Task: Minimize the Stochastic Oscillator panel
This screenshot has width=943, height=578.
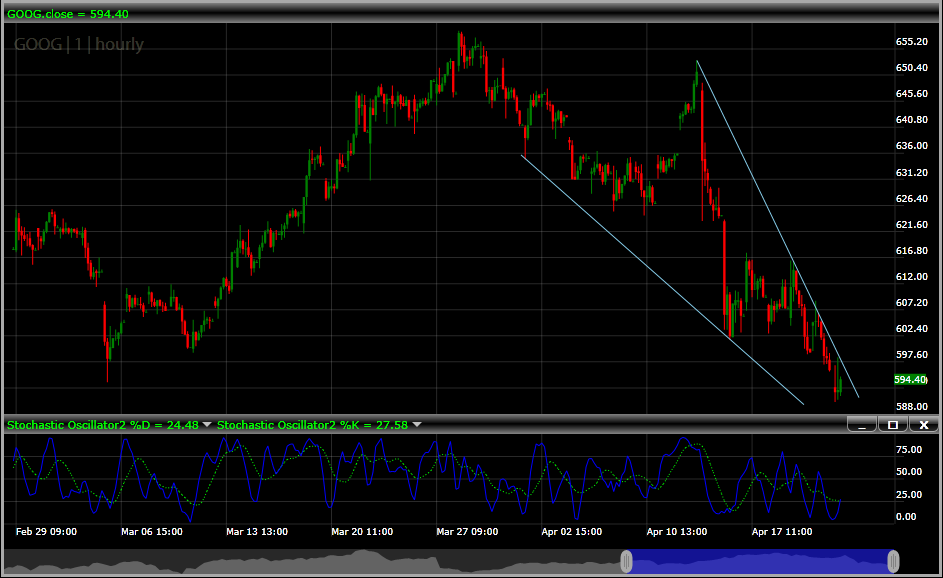Action: [861, 425]
